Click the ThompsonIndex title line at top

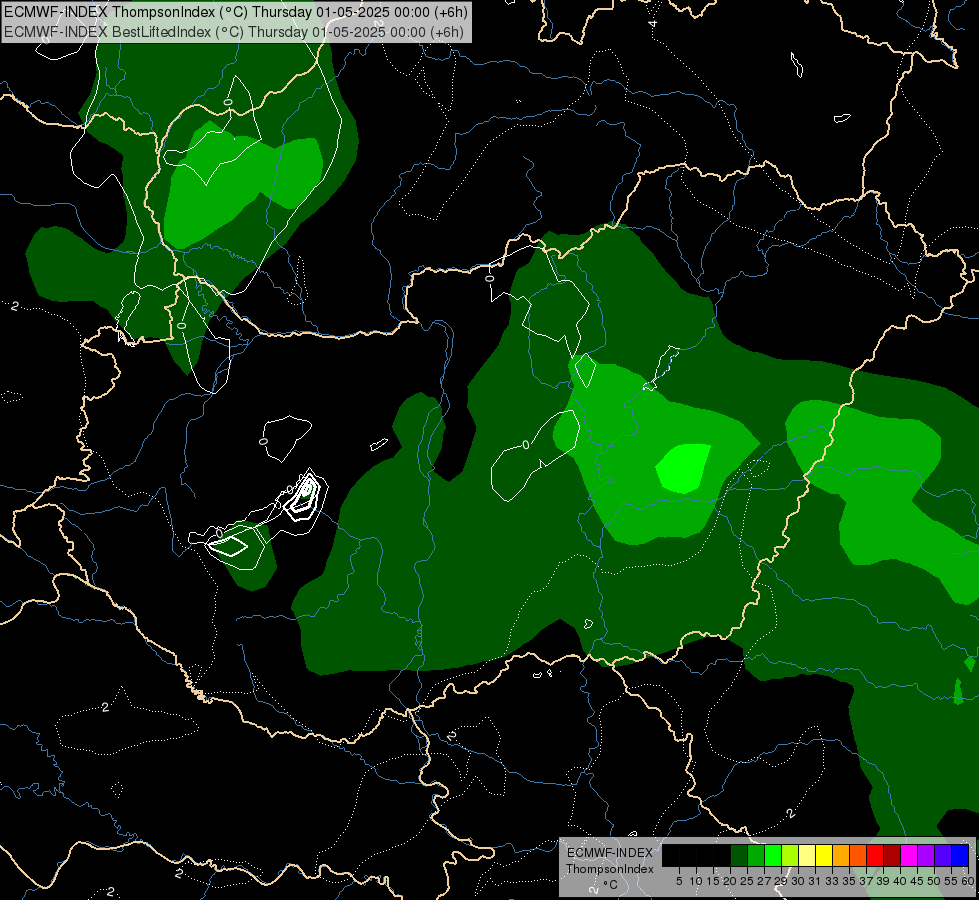pos(235,12)
